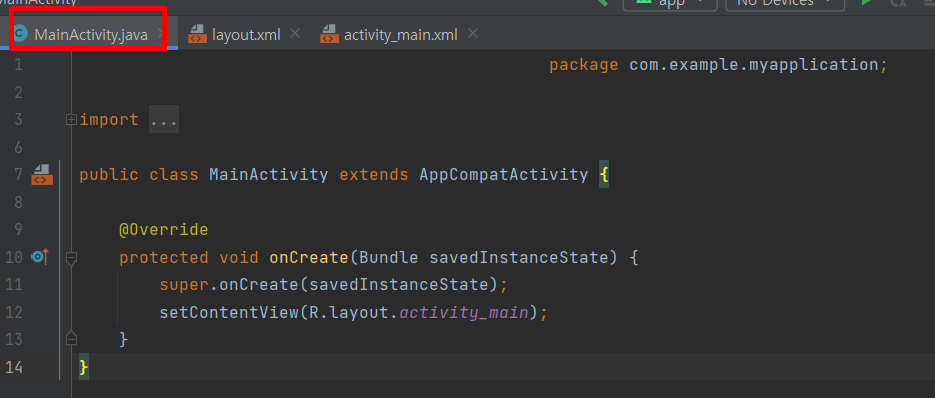Open the layout.xml editor tab
The image size is (935, 398).
(246, 35)
